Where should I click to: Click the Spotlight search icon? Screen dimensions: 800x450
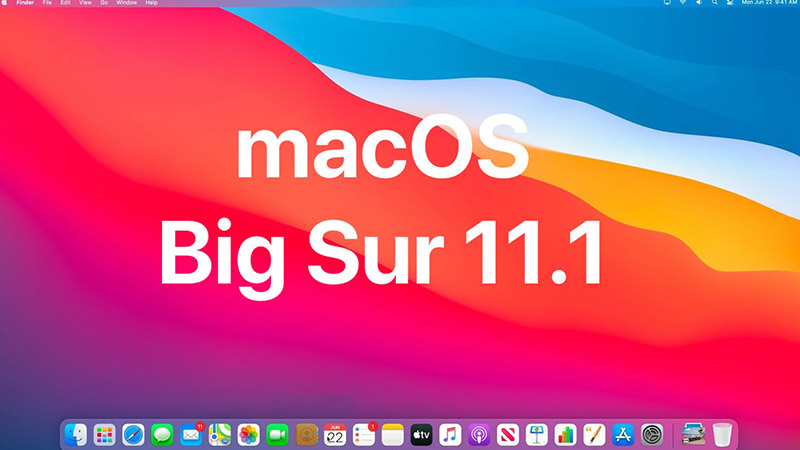coord(715,3)
